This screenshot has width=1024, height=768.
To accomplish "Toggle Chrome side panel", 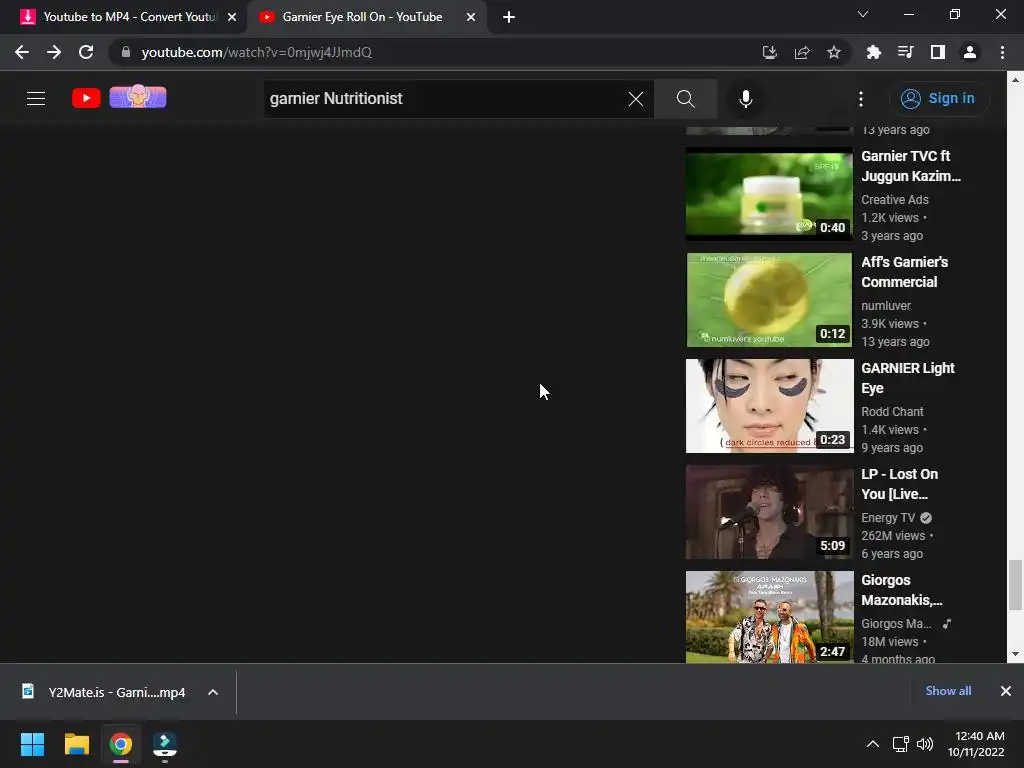I will click(x=938, y=52).
